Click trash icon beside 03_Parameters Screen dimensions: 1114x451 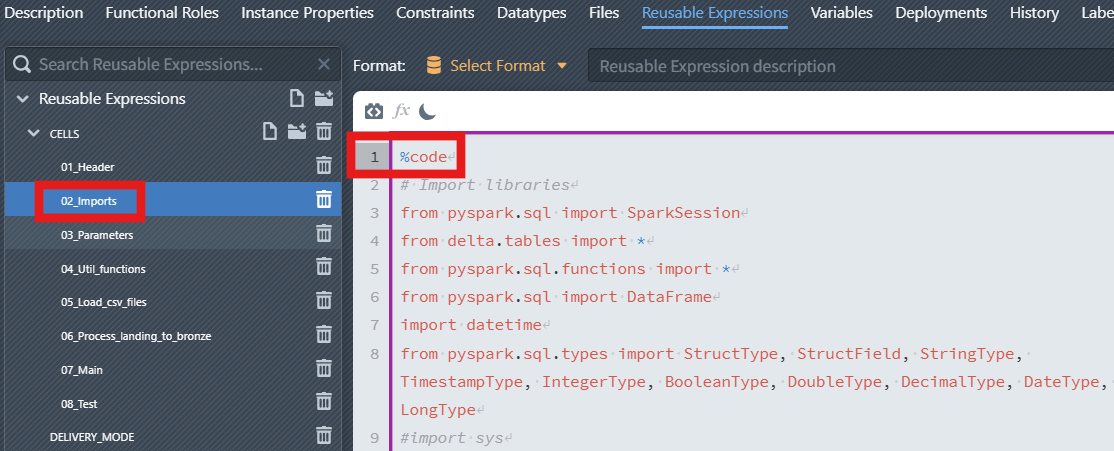pyautogui.click(x=324, y=234)
